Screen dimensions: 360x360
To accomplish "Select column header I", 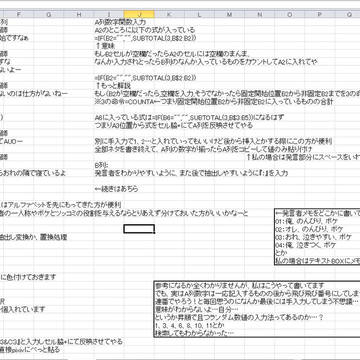I will pyautogui.click(x=109, y=14).
